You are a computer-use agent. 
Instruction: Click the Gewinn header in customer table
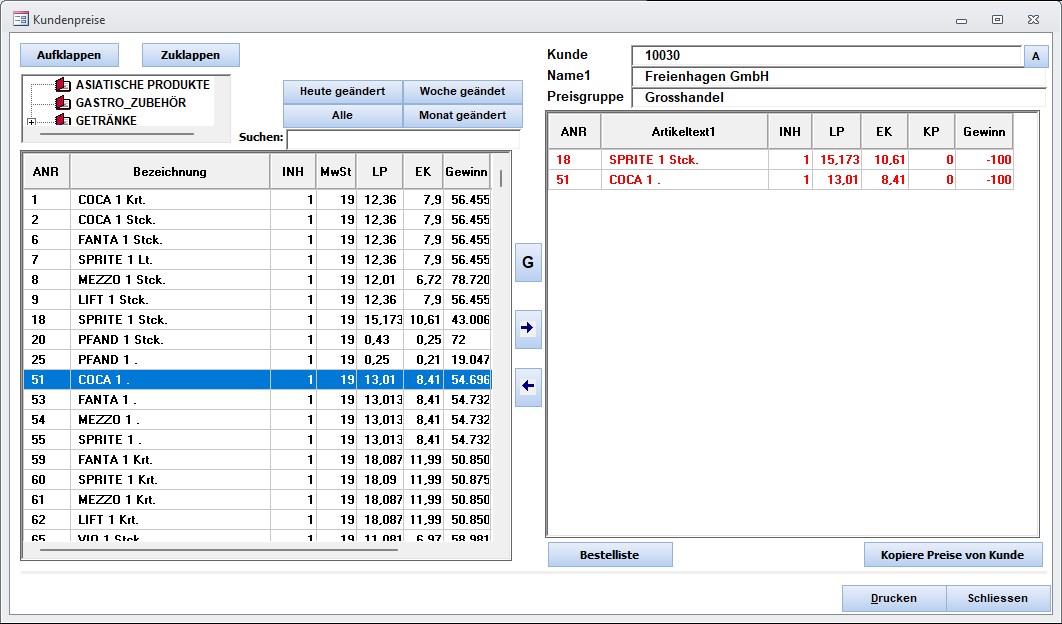tap(983, 131)
